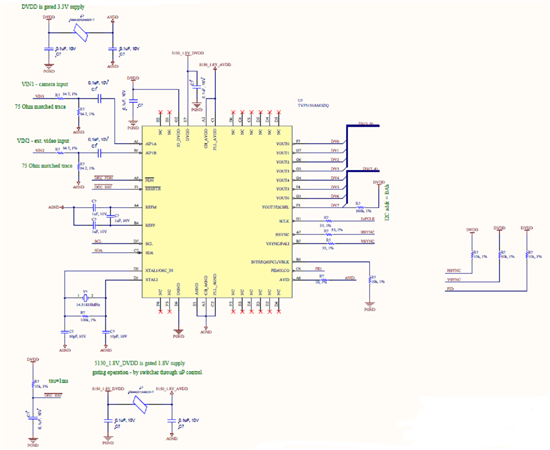Select the YOUT0 pin label

(x=282, y=144)
